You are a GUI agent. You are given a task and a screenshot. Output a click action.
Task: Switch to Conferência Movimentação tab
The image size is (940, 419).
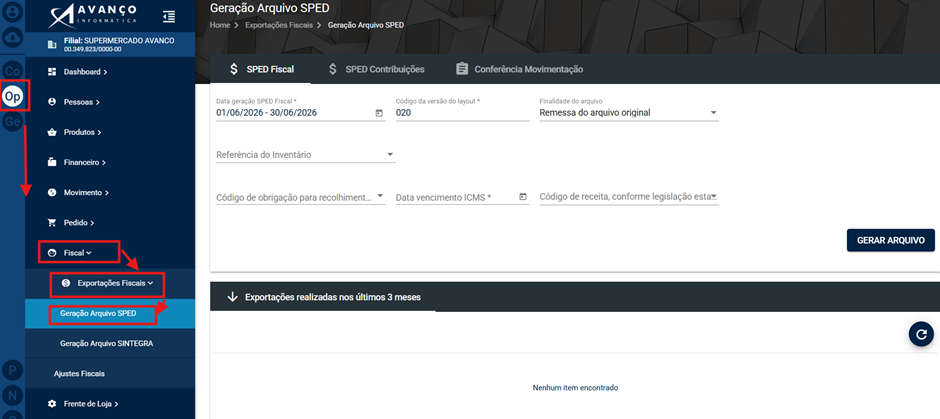point(520,69)
